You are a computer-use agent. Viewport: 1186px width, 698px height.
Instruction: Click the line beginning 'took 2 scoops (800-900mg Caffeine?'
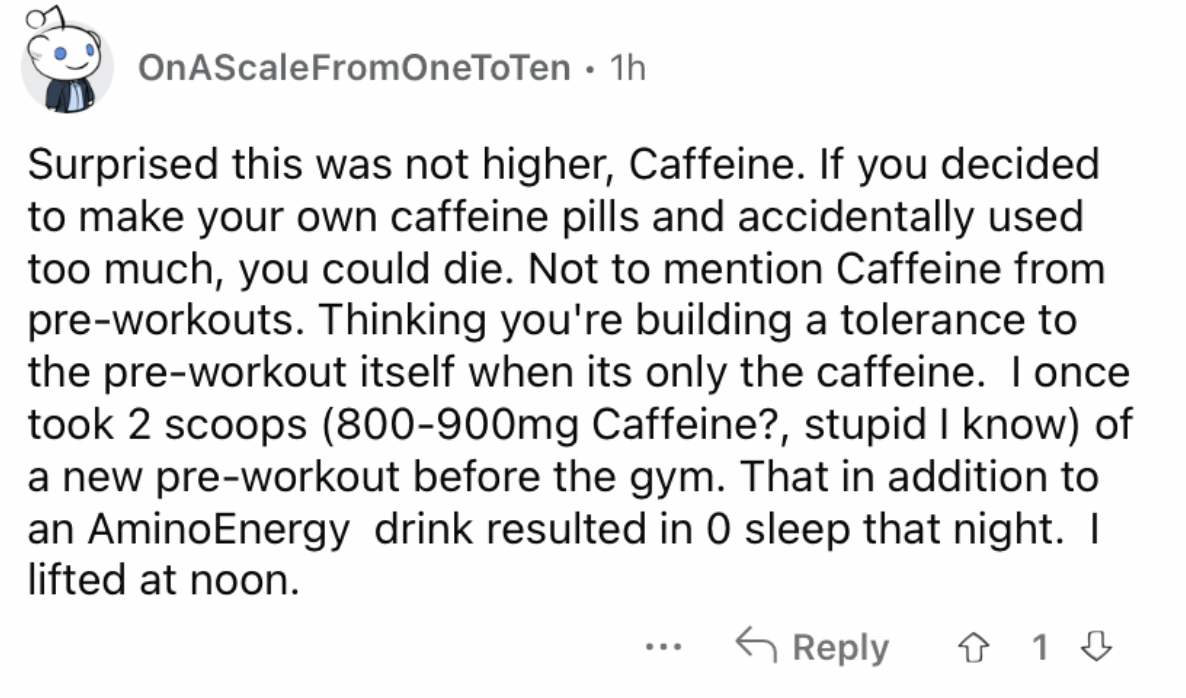point(580,424)
